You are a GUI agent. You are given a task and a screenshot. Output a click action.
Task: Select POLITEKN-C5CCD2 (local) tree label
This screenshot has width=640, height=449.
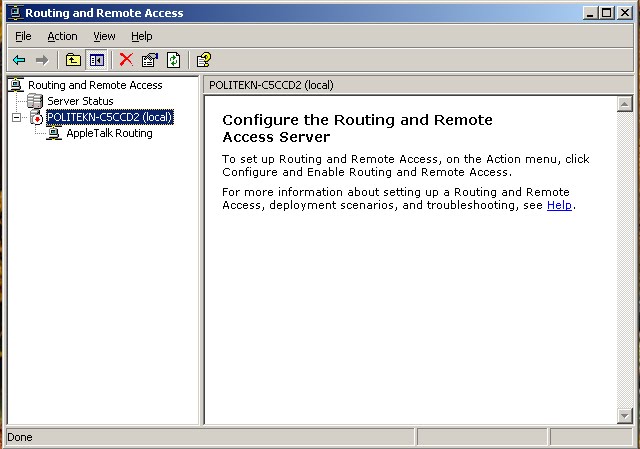[110, 117]
